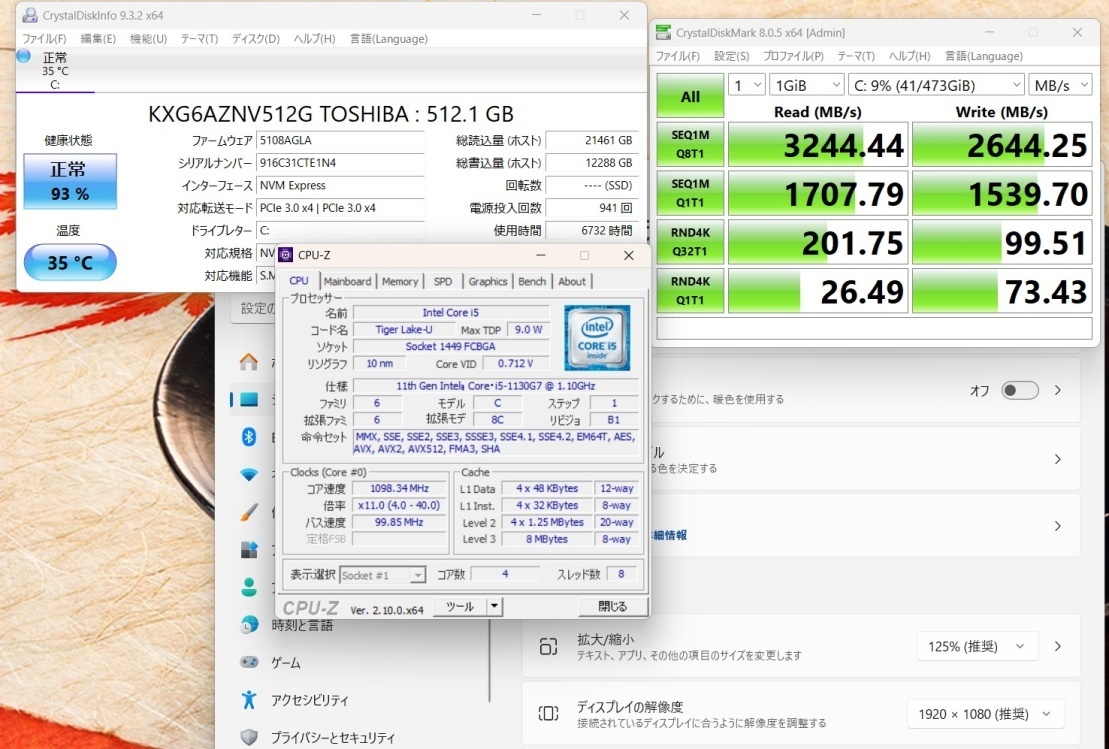Screen dimensions: 1109x749
Task: Open the テーマ menu in CrystalDiskMark
Action: 856,56
